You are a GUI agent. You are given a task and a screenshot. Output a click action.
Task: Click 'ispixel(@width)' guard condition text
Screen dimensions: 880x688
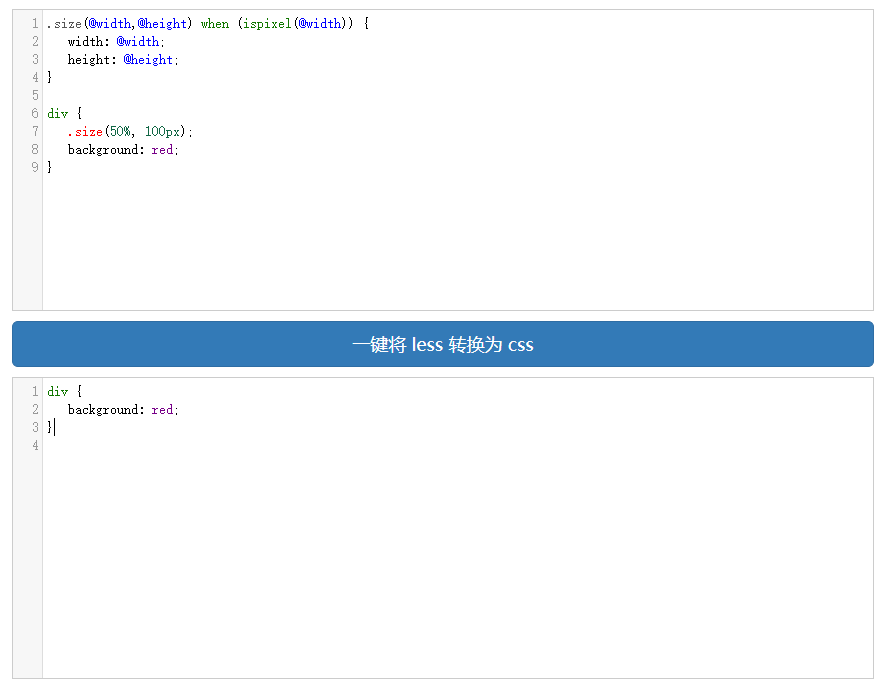295,24
